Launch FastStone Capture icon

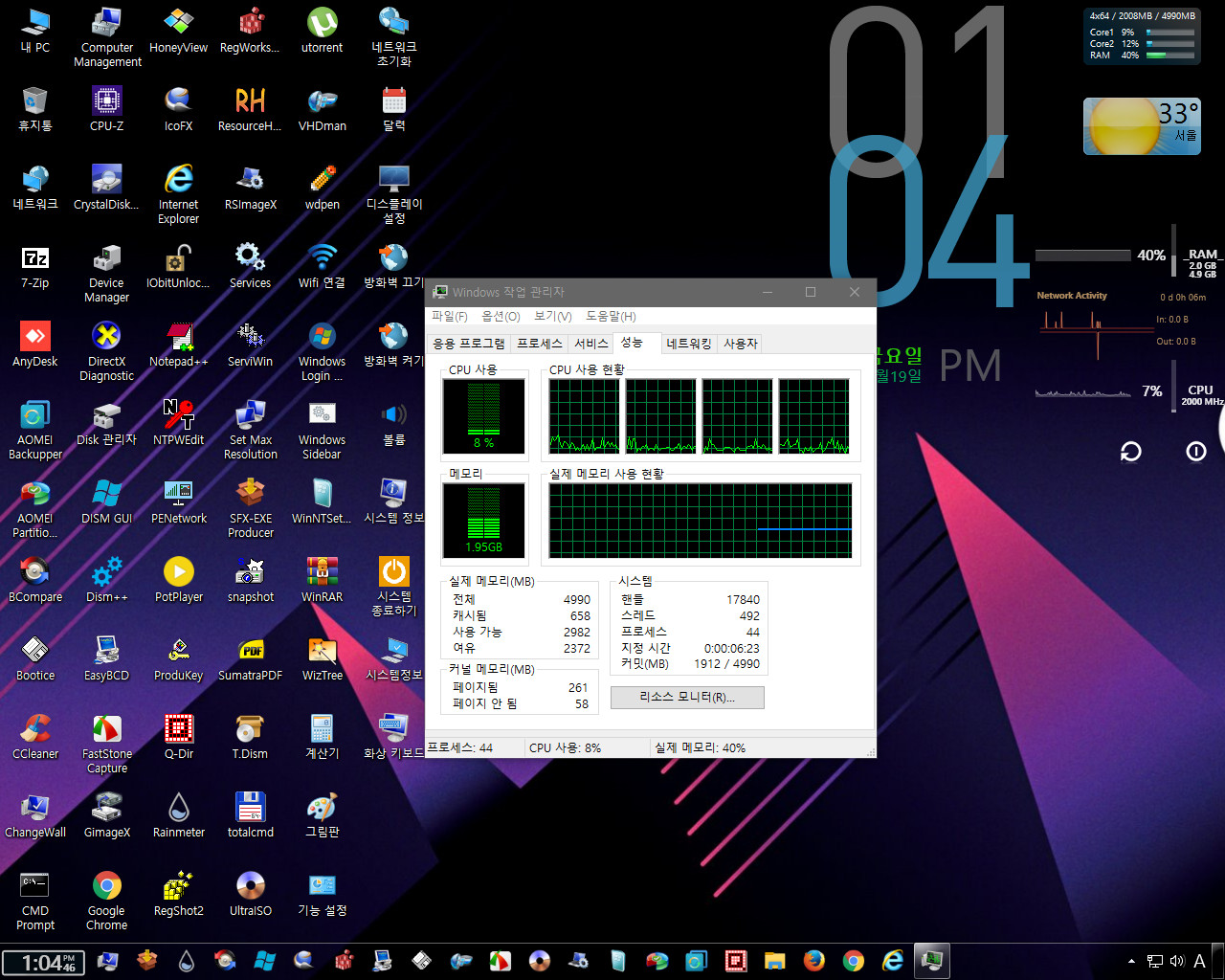(x=106, y=744)
